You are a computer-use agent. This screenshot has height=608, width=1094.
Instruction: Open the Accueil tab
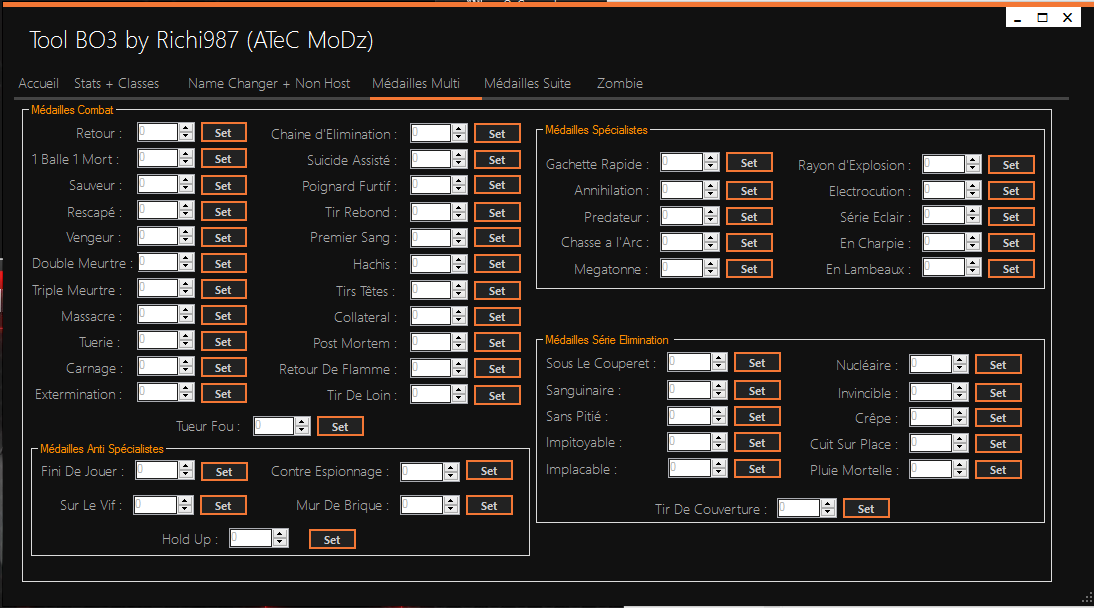pos(38,83)
